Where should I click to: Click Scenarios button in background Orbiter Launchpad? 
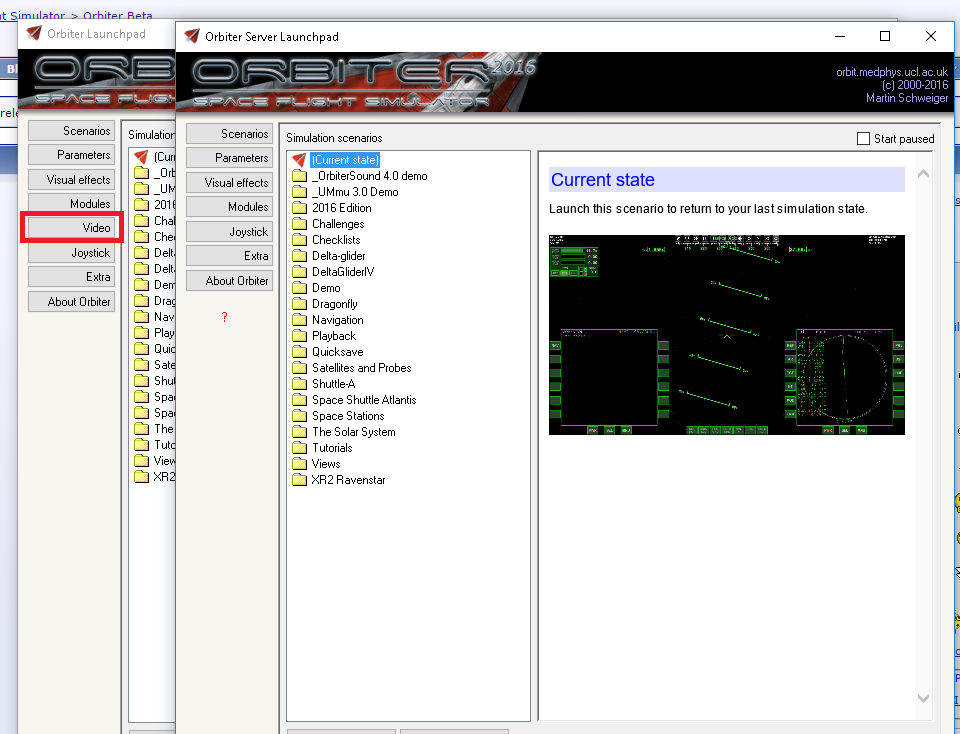[72, 130]
